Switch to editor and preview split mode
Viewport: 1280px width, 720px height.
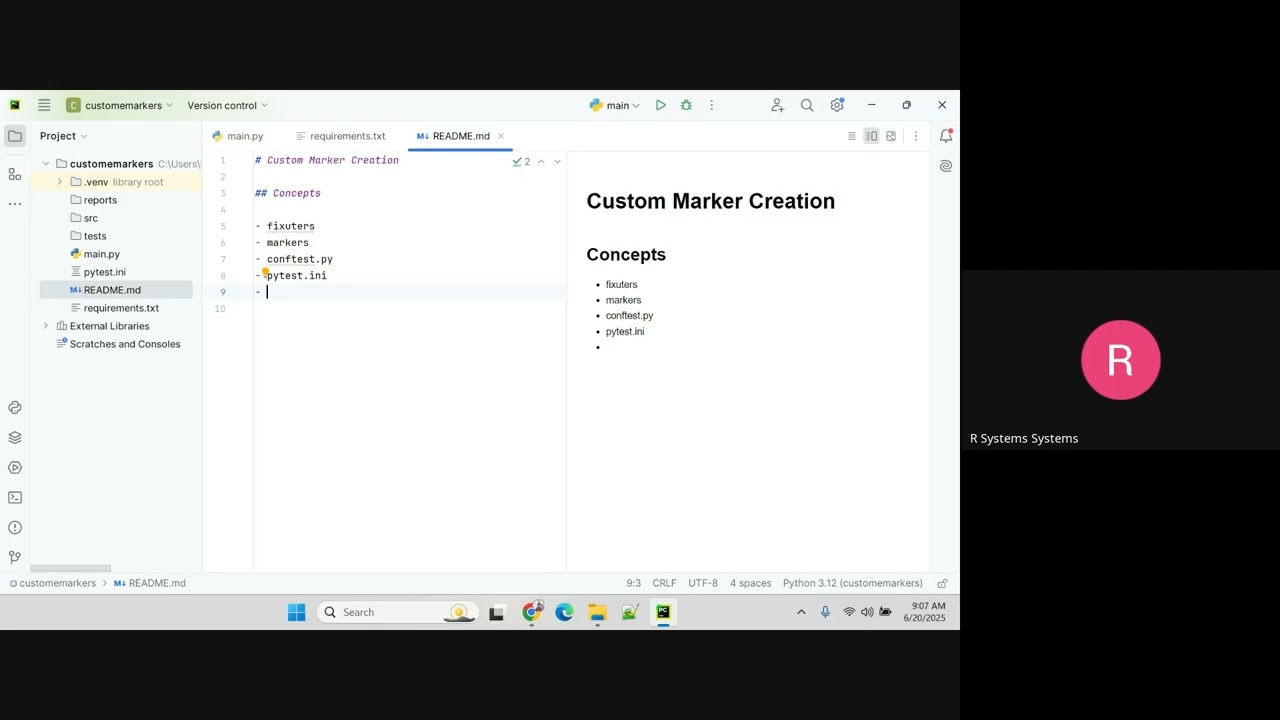coord(871,136)
